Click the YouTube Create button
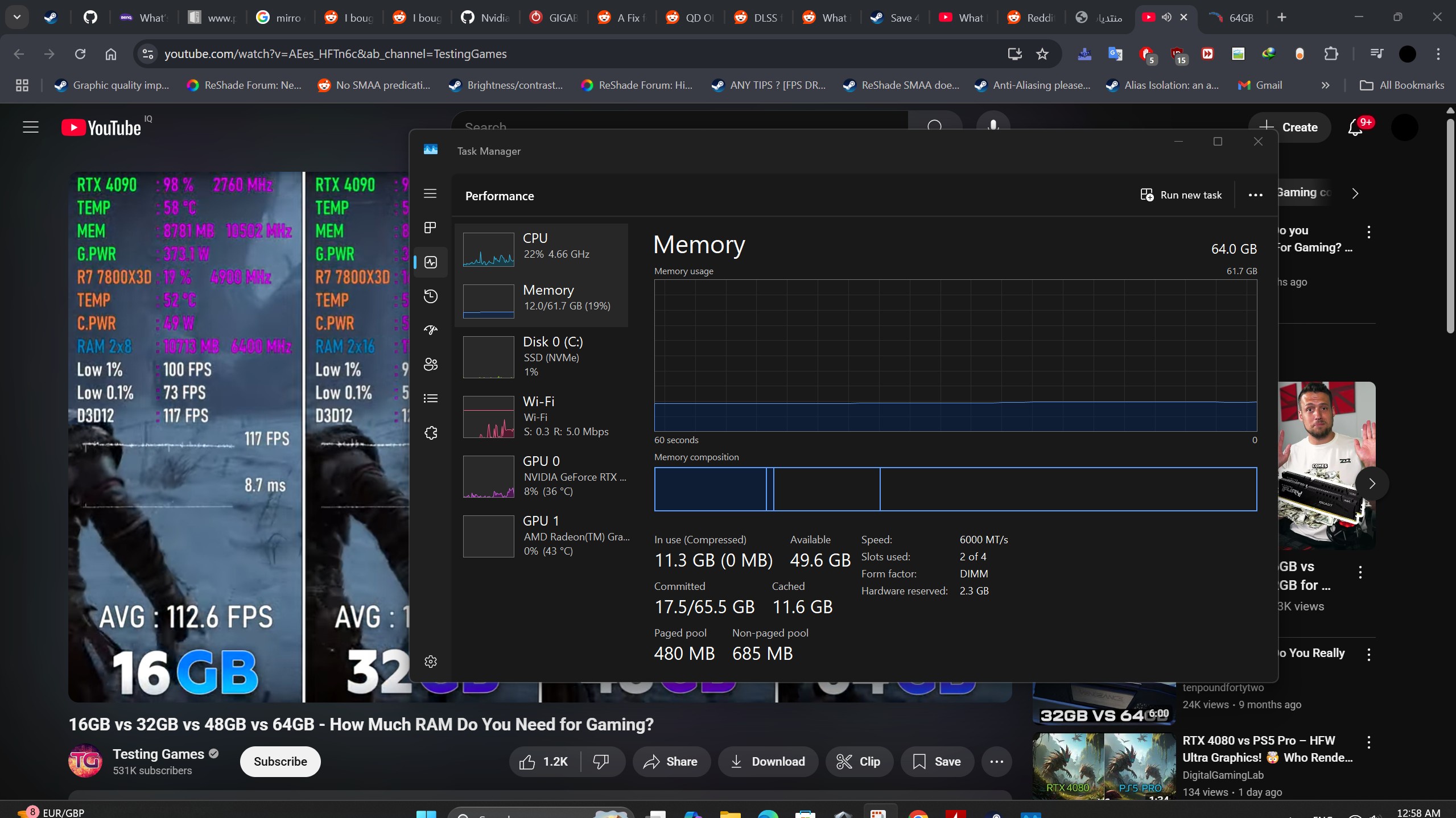The height and width of the screenshot is (818, 1456). (1289, 127)
